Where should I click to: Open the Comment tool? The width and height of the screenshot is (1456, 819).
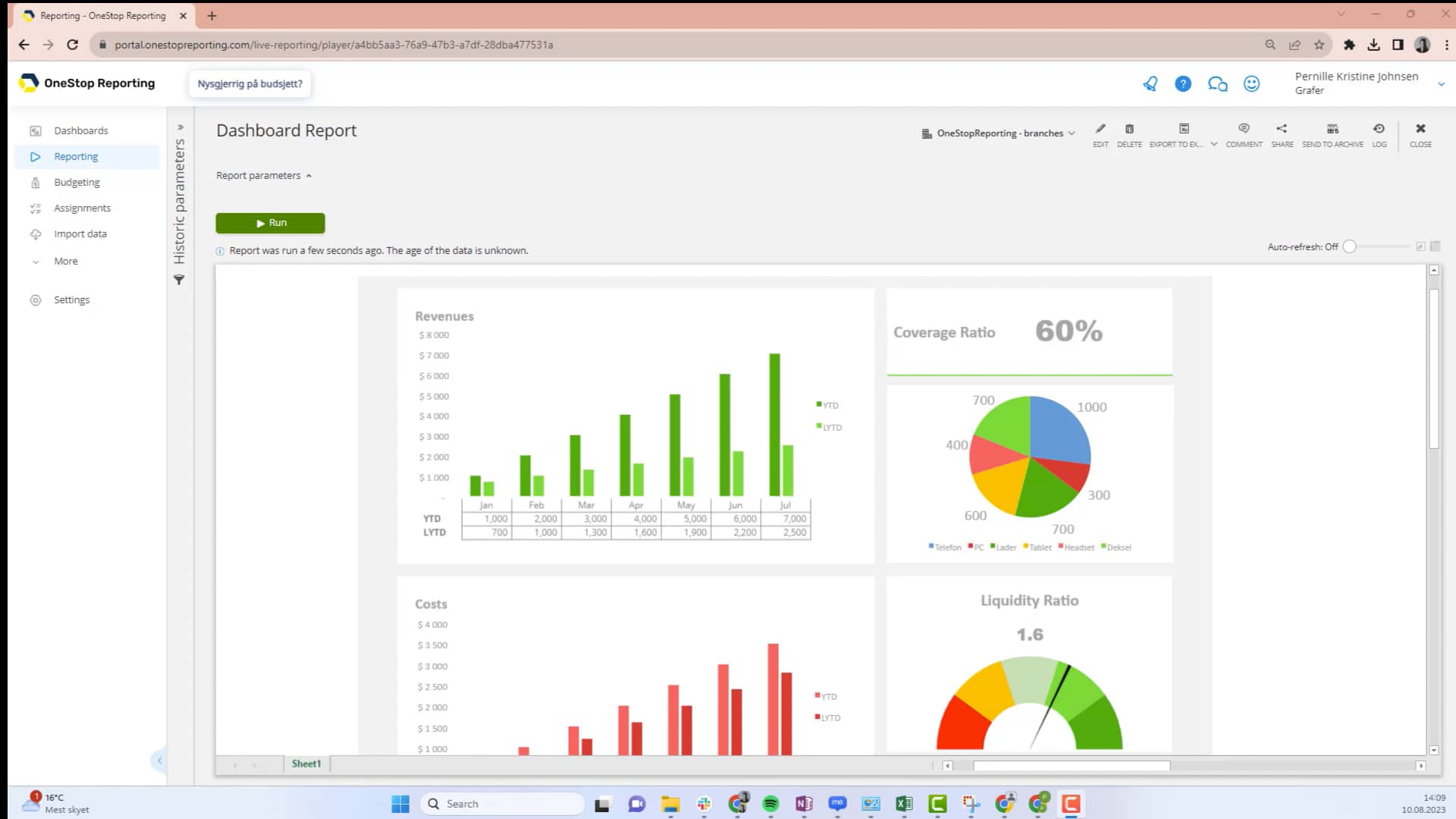coord(1244,130)
